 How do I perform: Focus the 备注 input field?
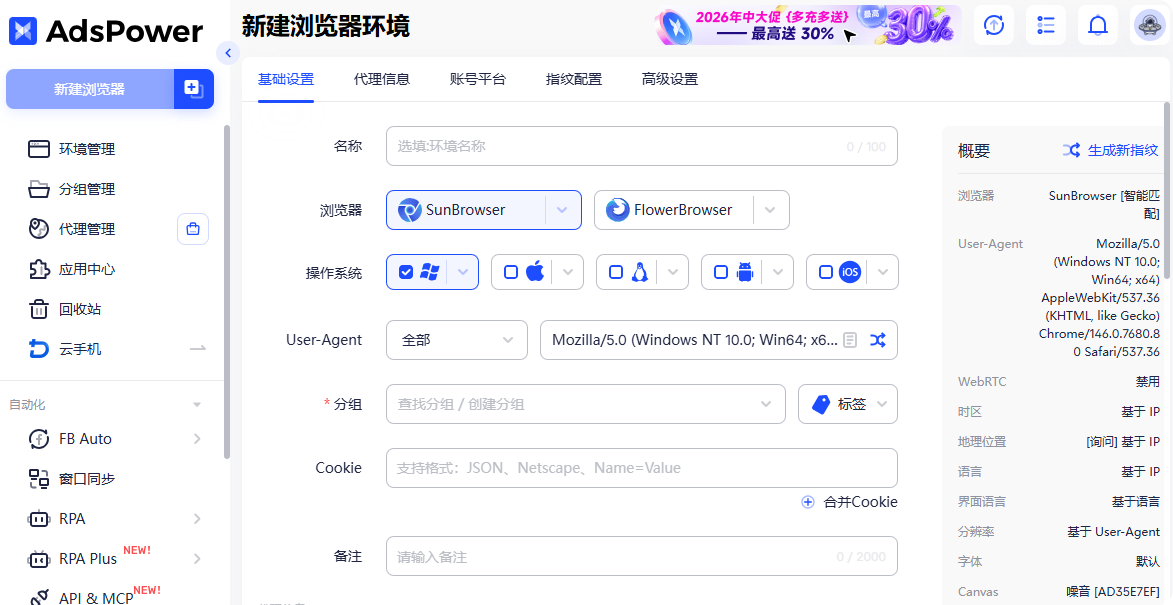(642, 556)
